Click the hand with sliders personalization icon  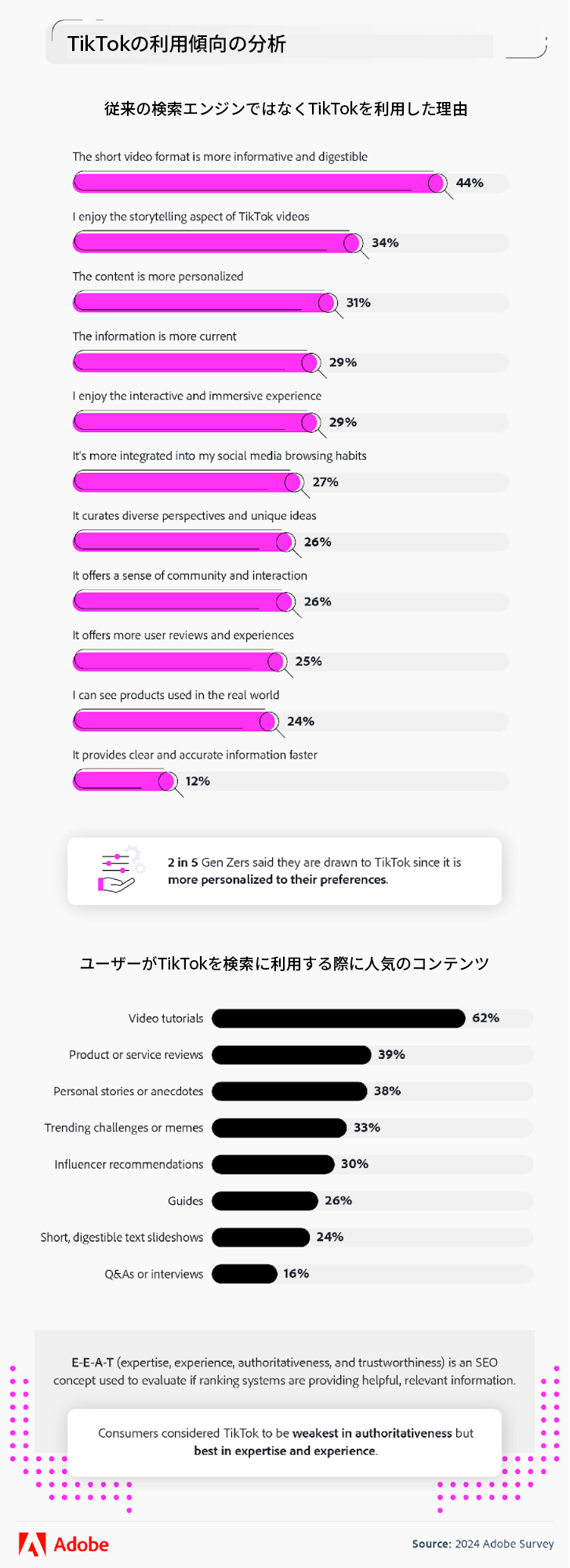pyautogui.click(x=120, y=871)
